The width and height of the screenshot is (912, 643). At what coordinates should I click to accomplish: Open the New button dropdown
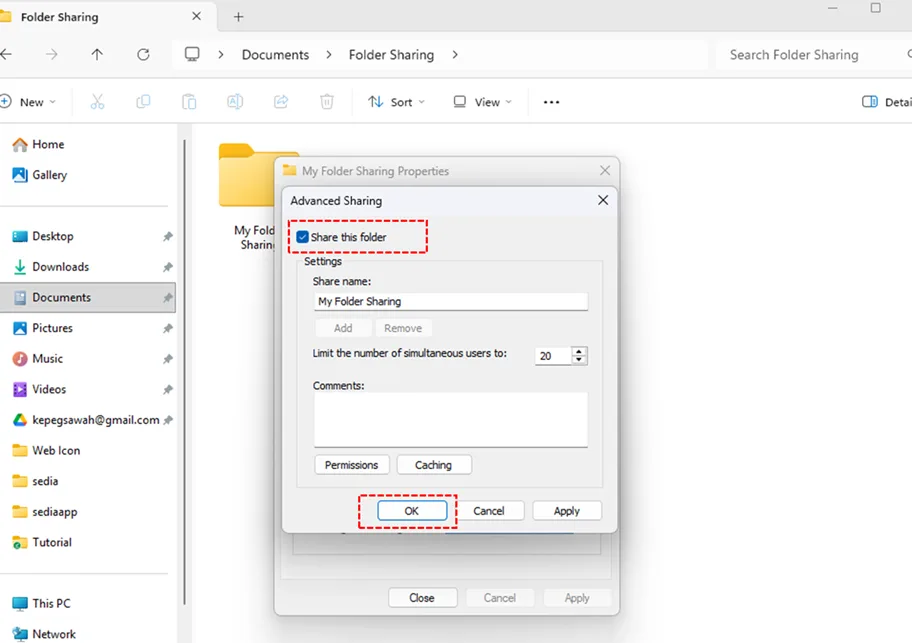[x=31, y=101]
